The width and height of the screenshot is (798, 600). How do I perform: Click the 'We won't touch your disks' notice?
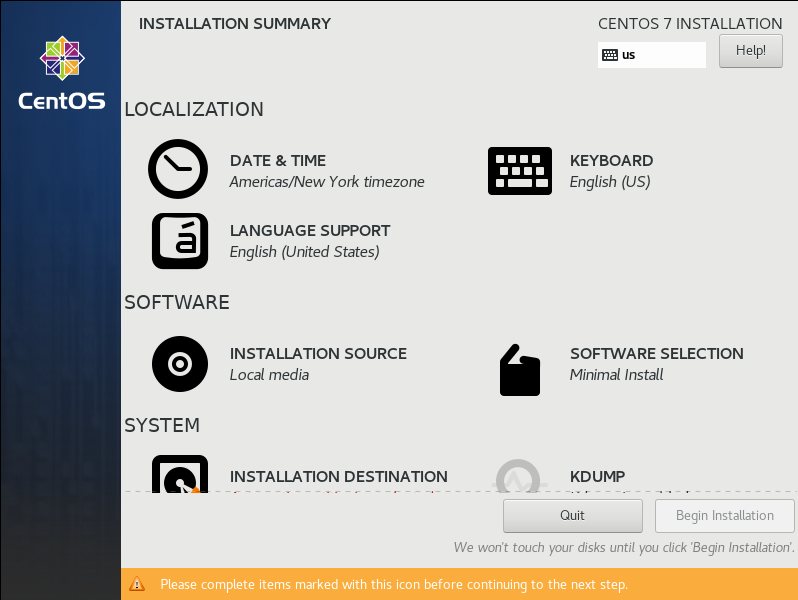pos(623,548)
